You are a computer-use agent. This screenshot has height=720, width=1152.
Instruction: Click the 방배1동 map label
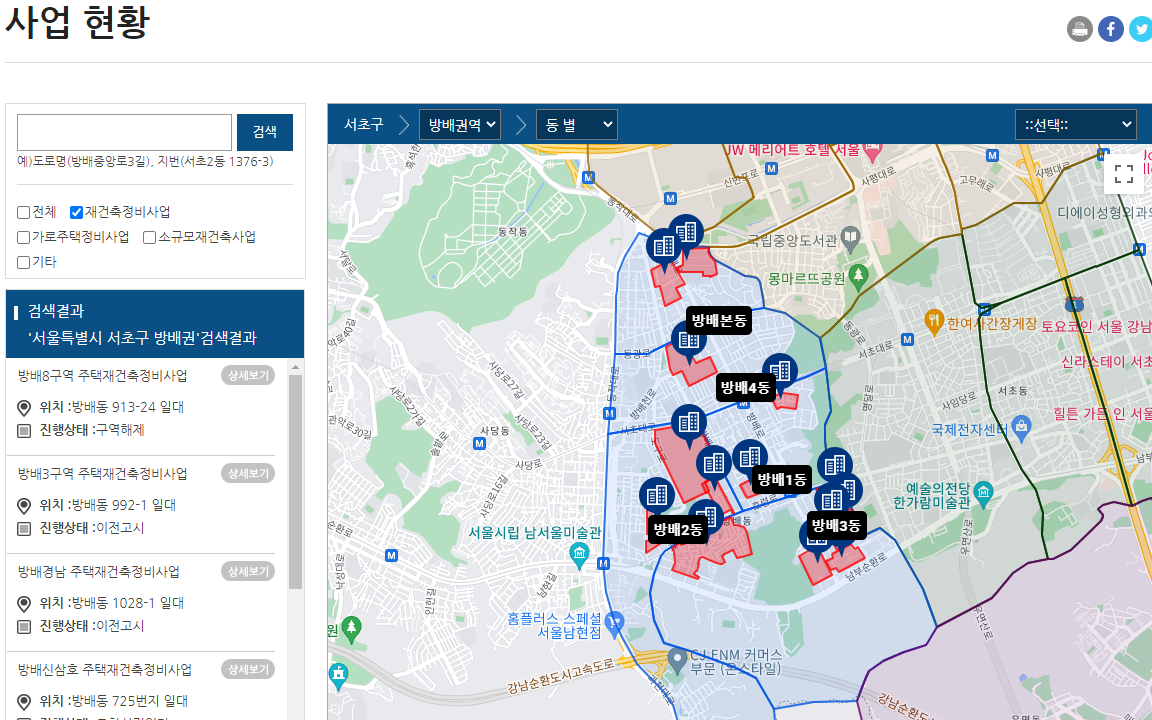(782, 480)
